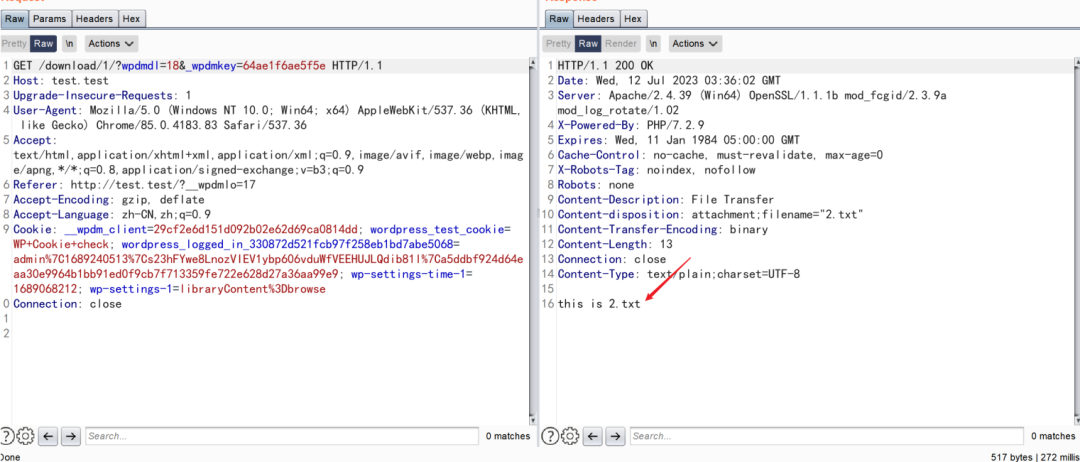1080x462 pixels.
Task: Click scroll-down arrow of response scrollbar
Action: tap(1076, 419)
